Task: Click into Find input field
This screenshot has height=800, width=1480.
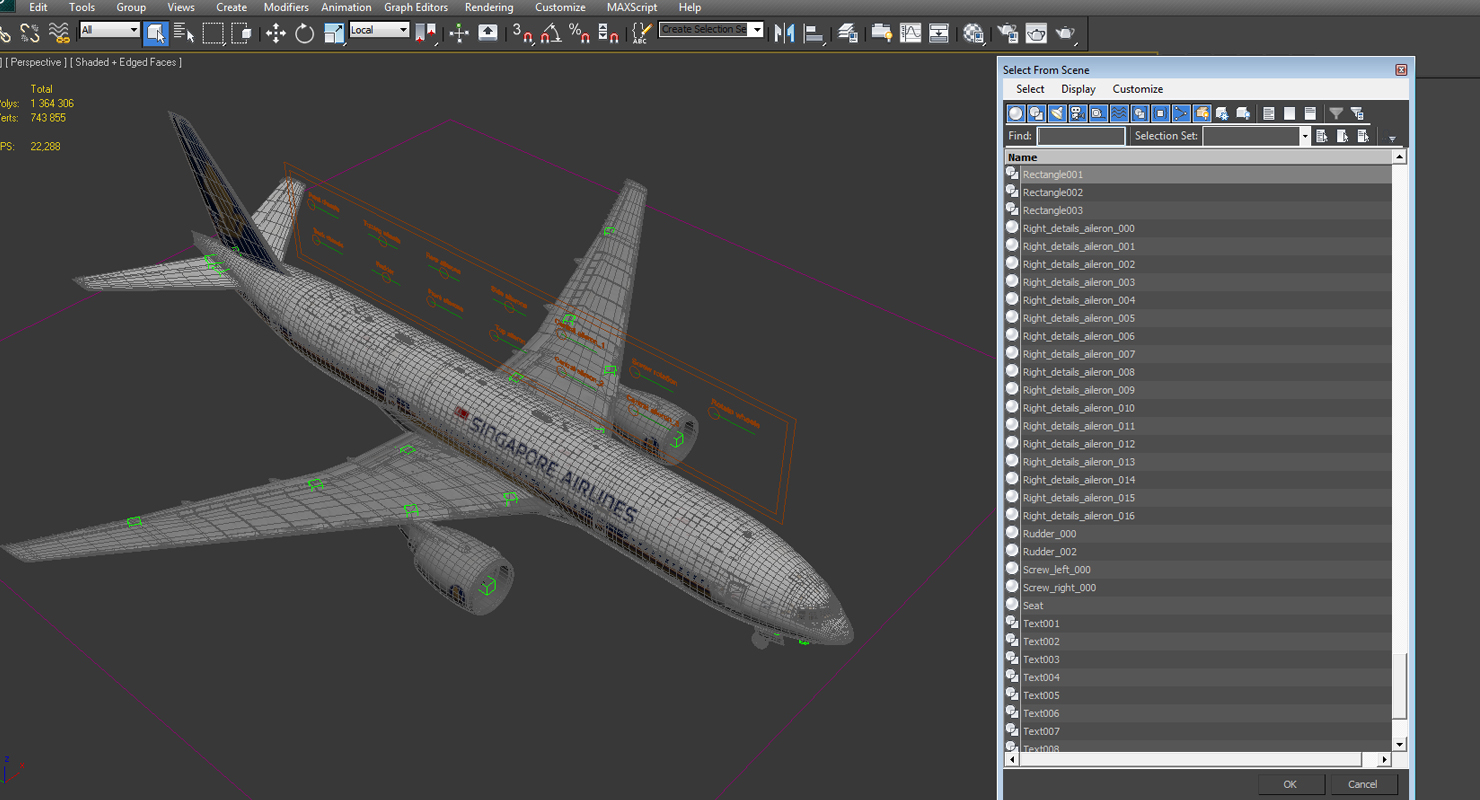Action: click(1081, 136)
